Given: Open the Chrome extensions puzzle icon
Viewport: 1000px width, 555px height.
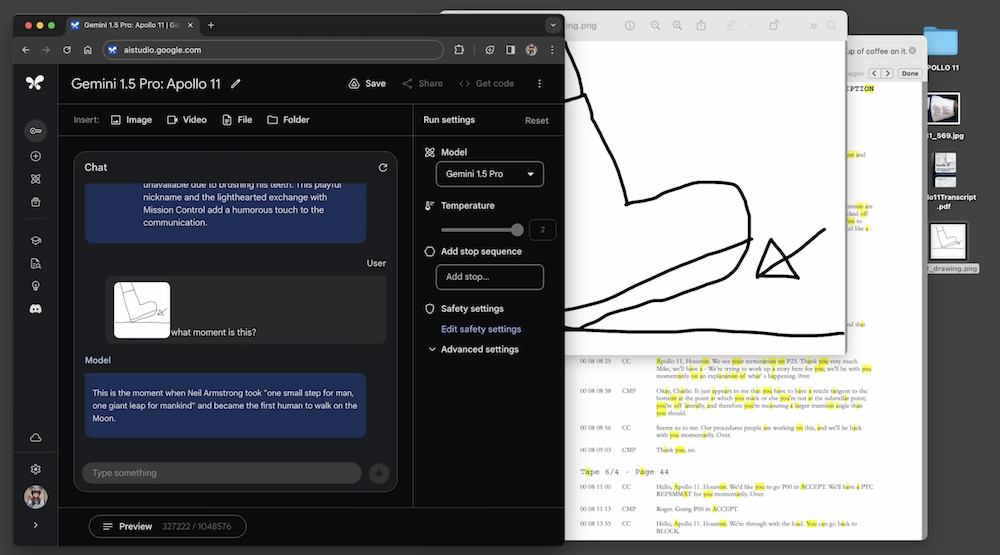Looking at the screenshot, I should click(x=459, y=49).
